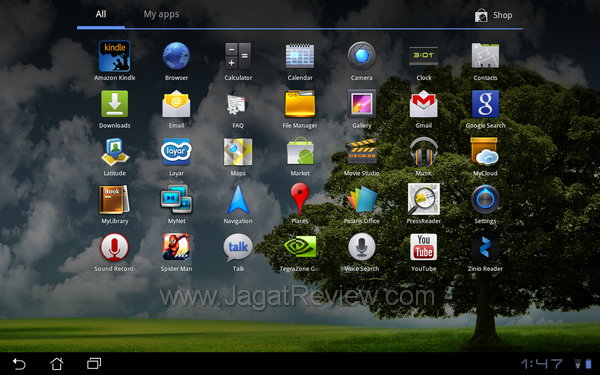Open the Zinio Reader app
Viewport: 600px width, 375px height.
click(x=485, y=248)
